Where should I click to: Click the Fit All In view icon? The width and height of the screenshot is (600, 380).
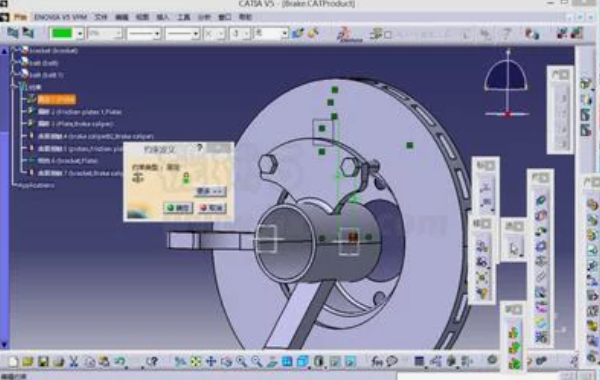point(196,361)
